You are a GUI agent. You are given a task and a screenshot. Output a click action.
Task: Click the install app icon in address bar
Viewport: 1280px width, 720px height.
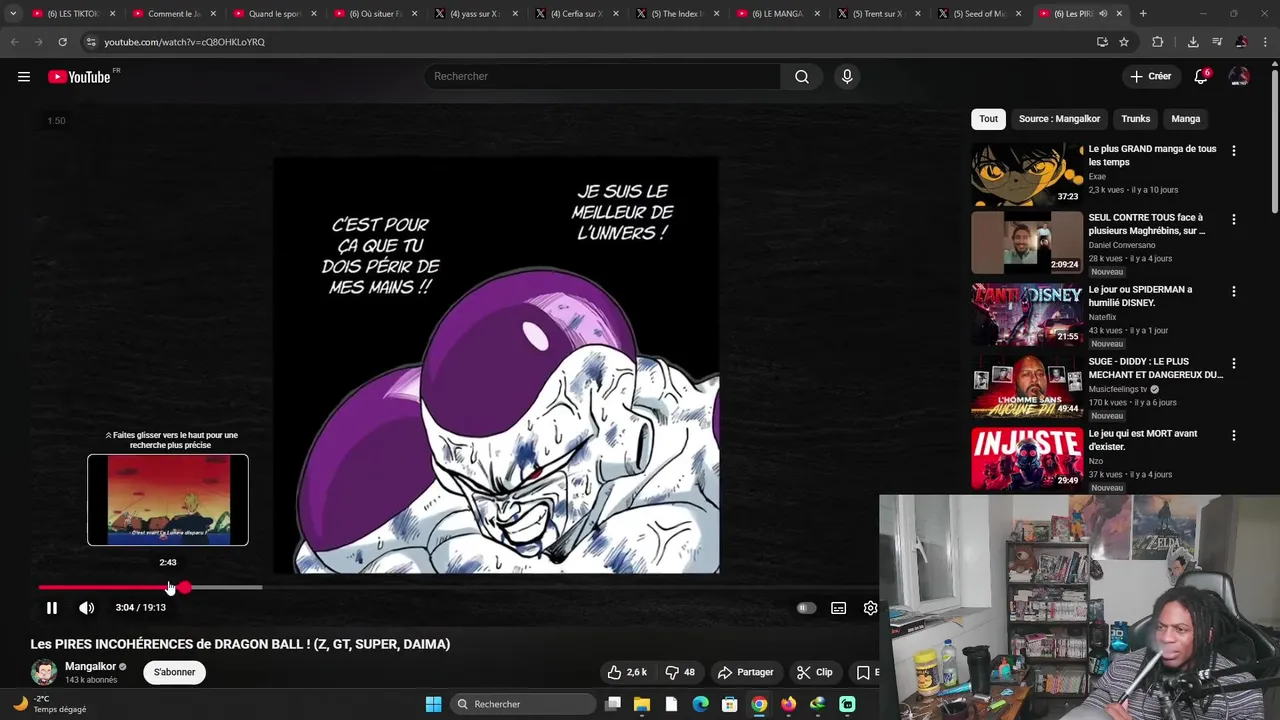[1102, 42]
